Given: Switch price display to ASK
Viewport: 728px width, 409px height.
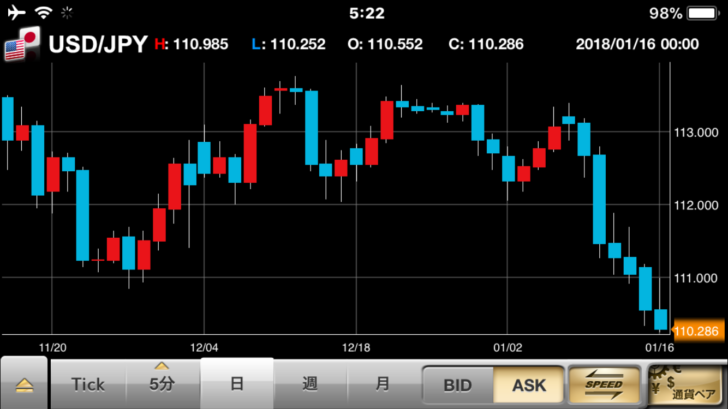Looking at the screenshot, I should (x=529, y=384).
